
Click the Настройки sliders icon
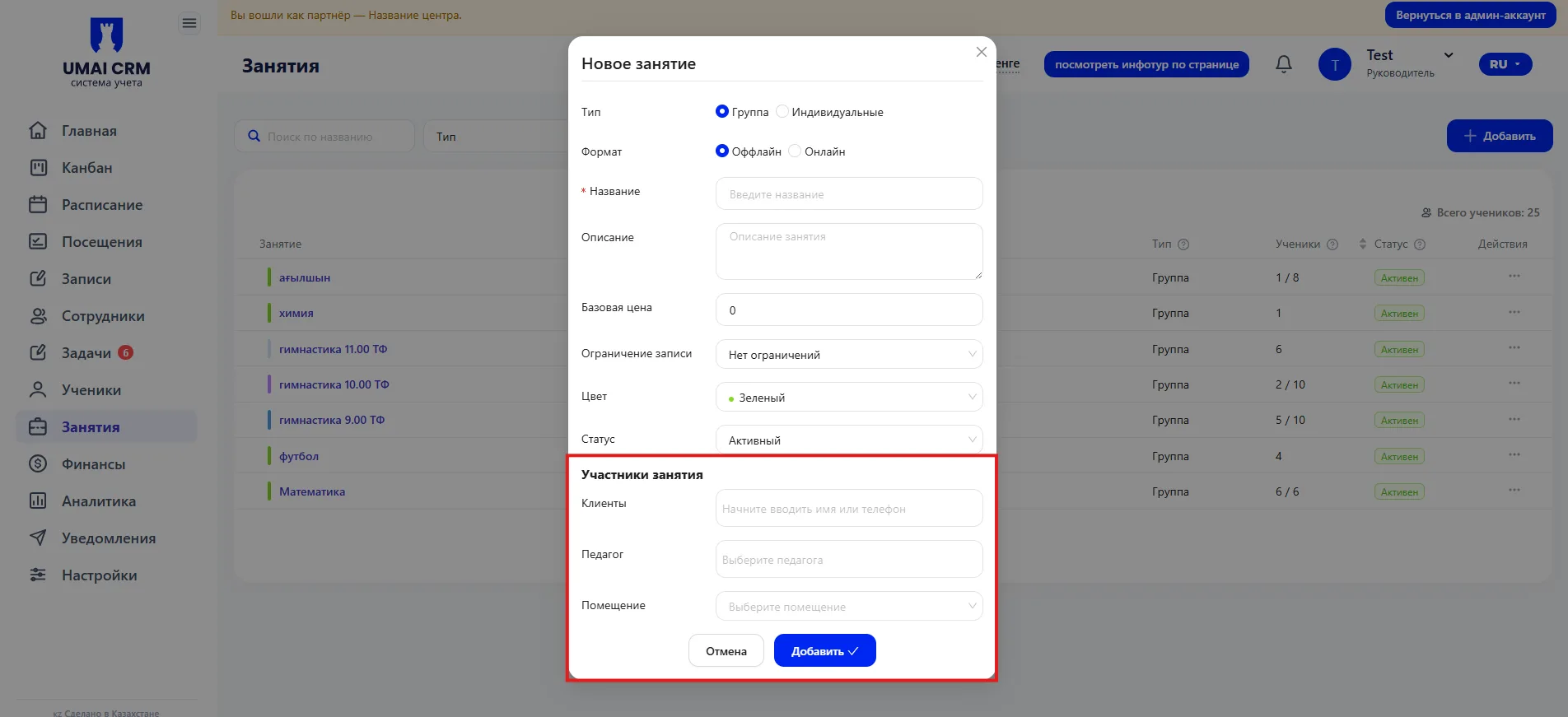(38, 575)
